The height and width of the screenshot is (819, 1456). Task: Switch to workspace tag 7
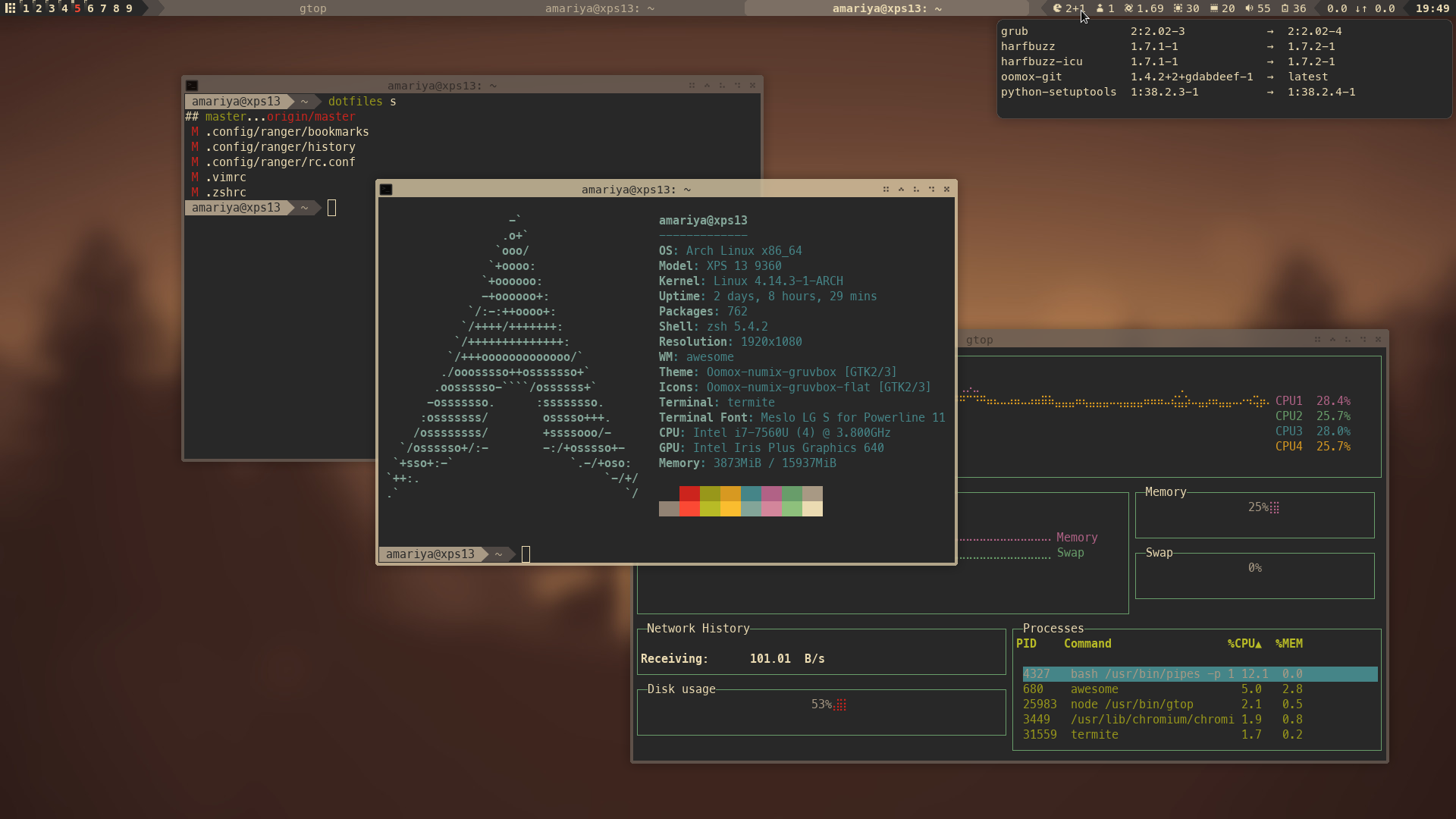(103, 8)
